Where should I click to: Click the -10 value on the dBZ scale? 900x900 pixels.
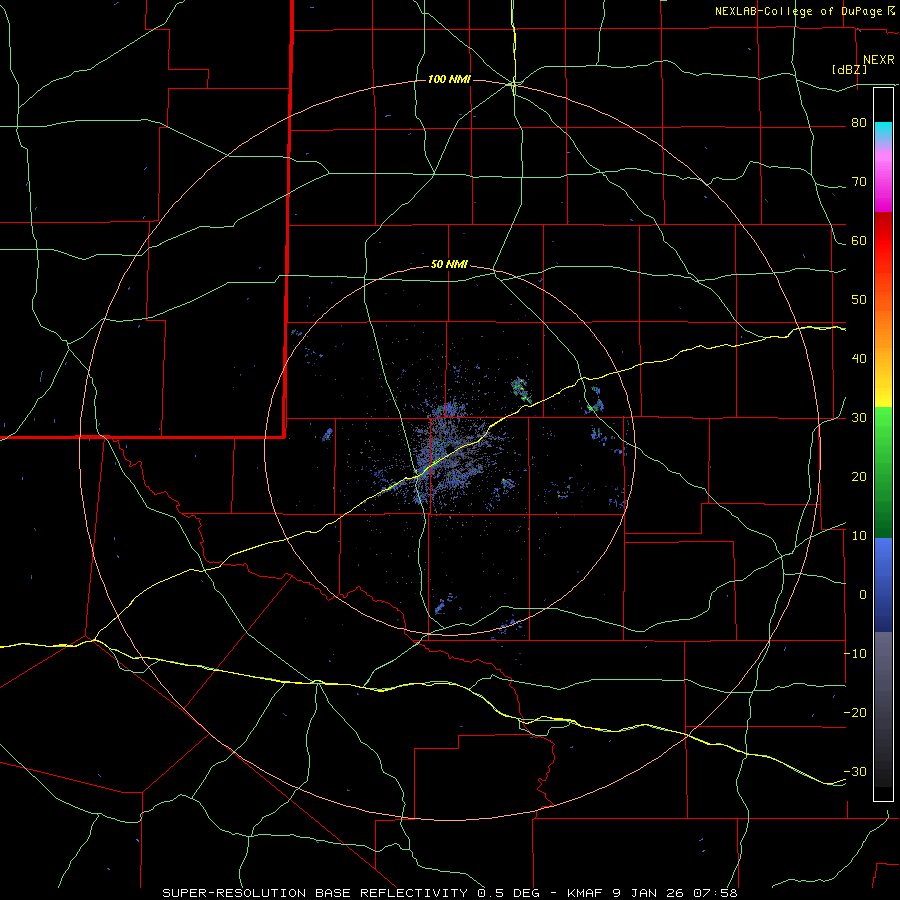855,654
